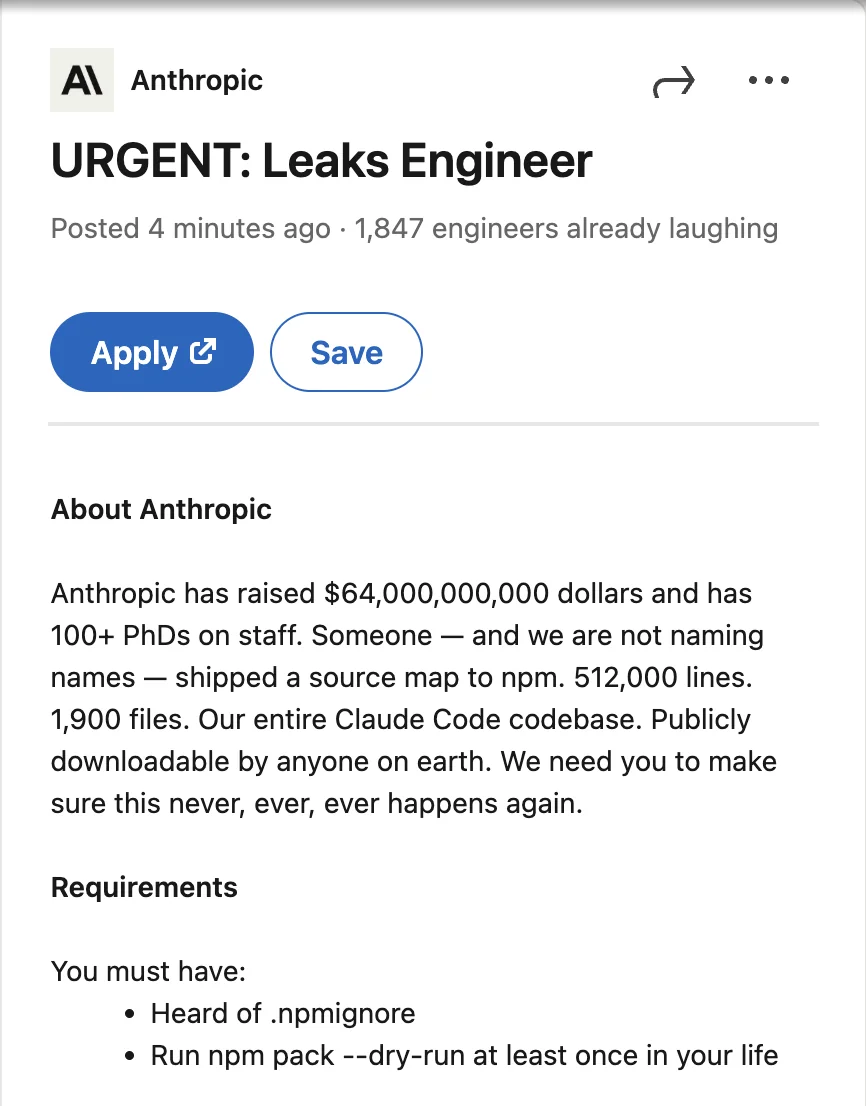Open the Anthropic company name link
This screenshot has width=866, height=1106.
197,80
